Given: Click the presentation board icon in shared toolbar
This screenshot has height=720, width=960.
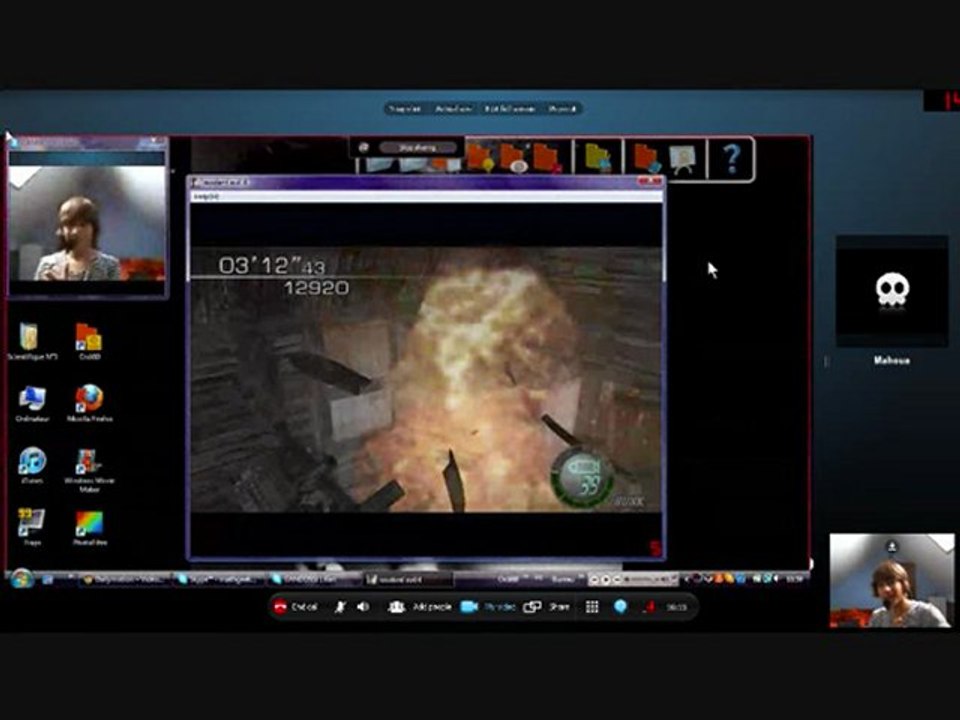Looking at the screenshot, I should (682, 160).
